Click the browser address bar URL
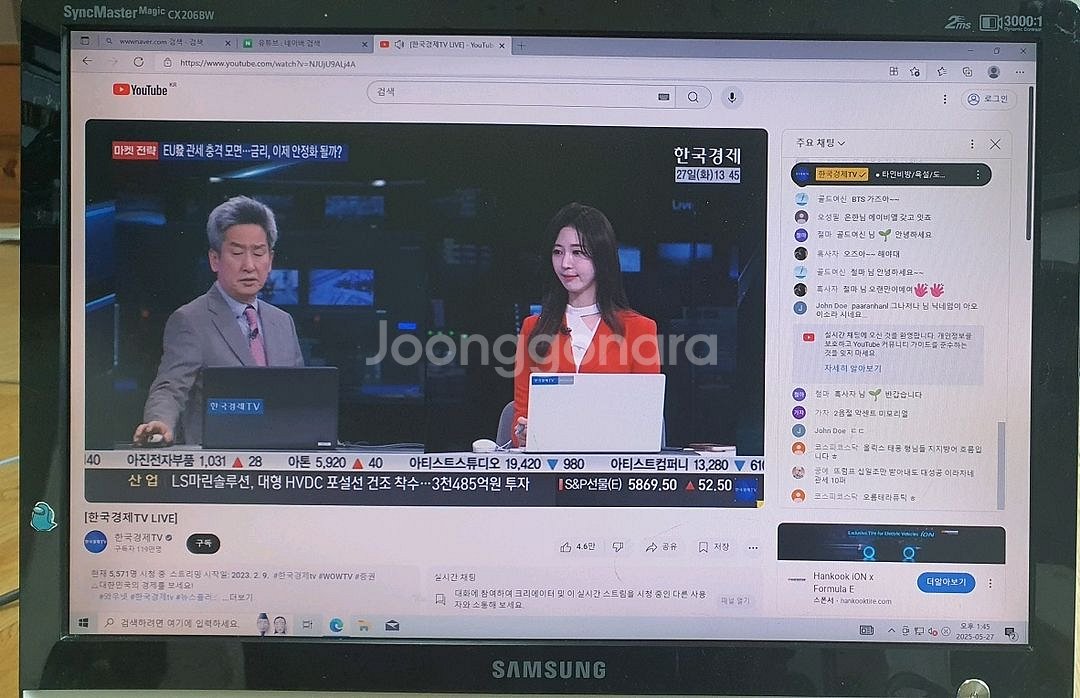This screenshot has width=1080, height=698. coord(268,63)
